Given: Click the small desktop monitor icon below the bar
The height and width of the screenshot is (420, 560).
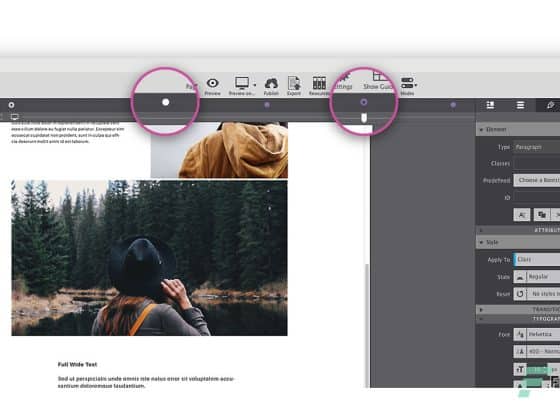Looking at the screenshot, I should pyautogui.click(x=15, y=117).
